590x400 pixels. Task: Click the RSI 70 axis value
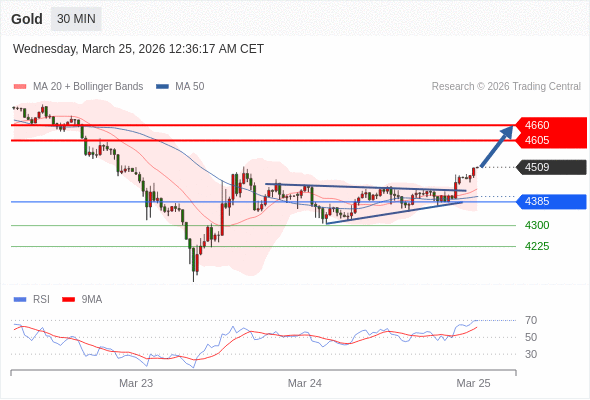531,321
